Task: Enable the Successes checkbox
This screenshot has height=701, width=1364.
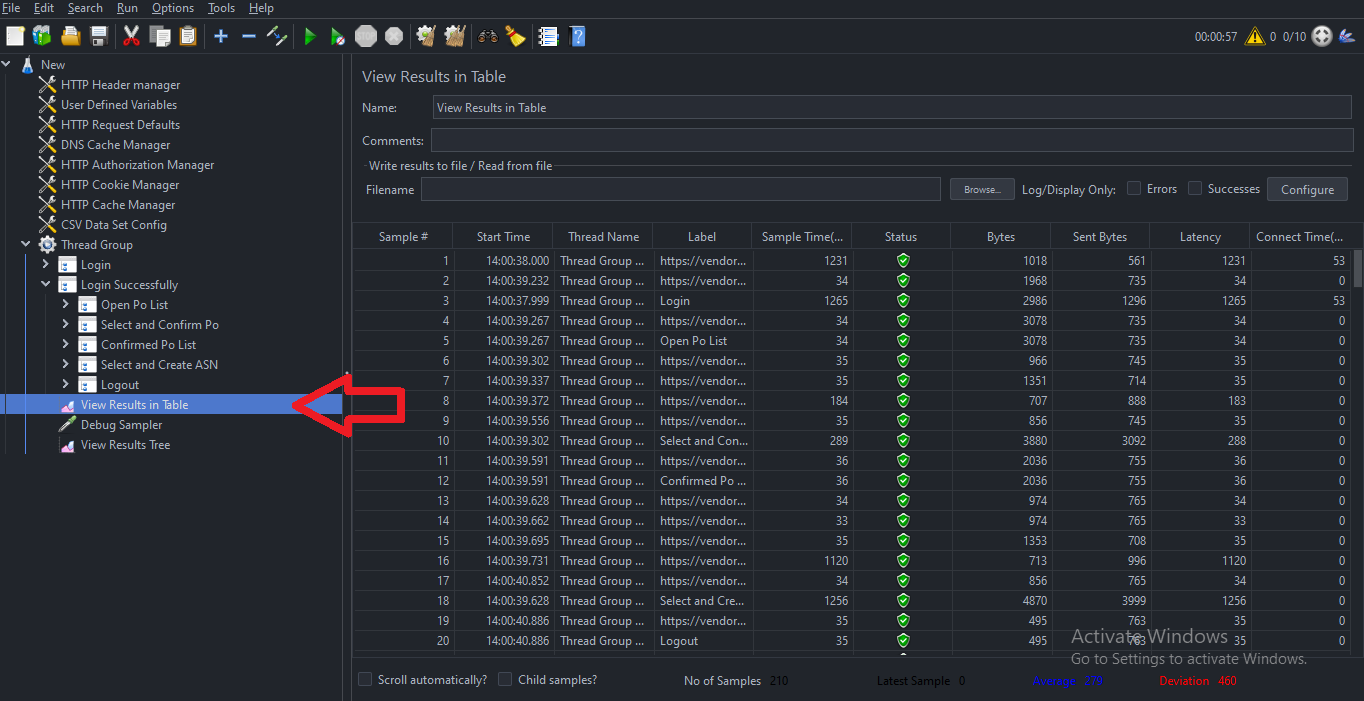Action: [1195, 188]
